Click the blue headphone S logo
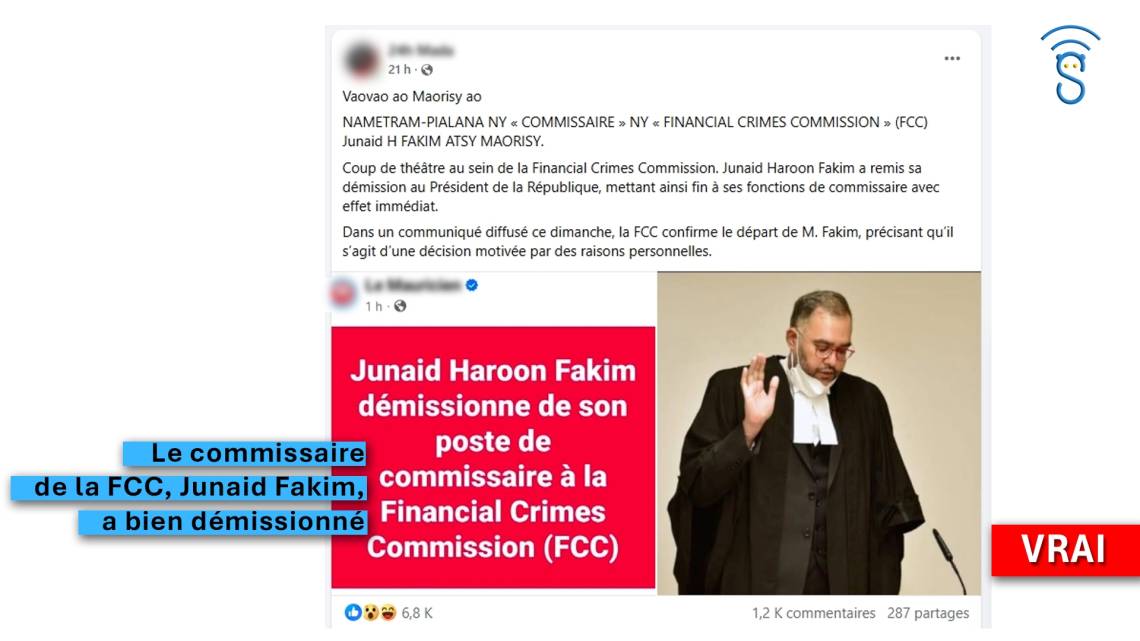Viewport: 1140px width, 641px height. pyautogui.click(x=1070, y=65)
